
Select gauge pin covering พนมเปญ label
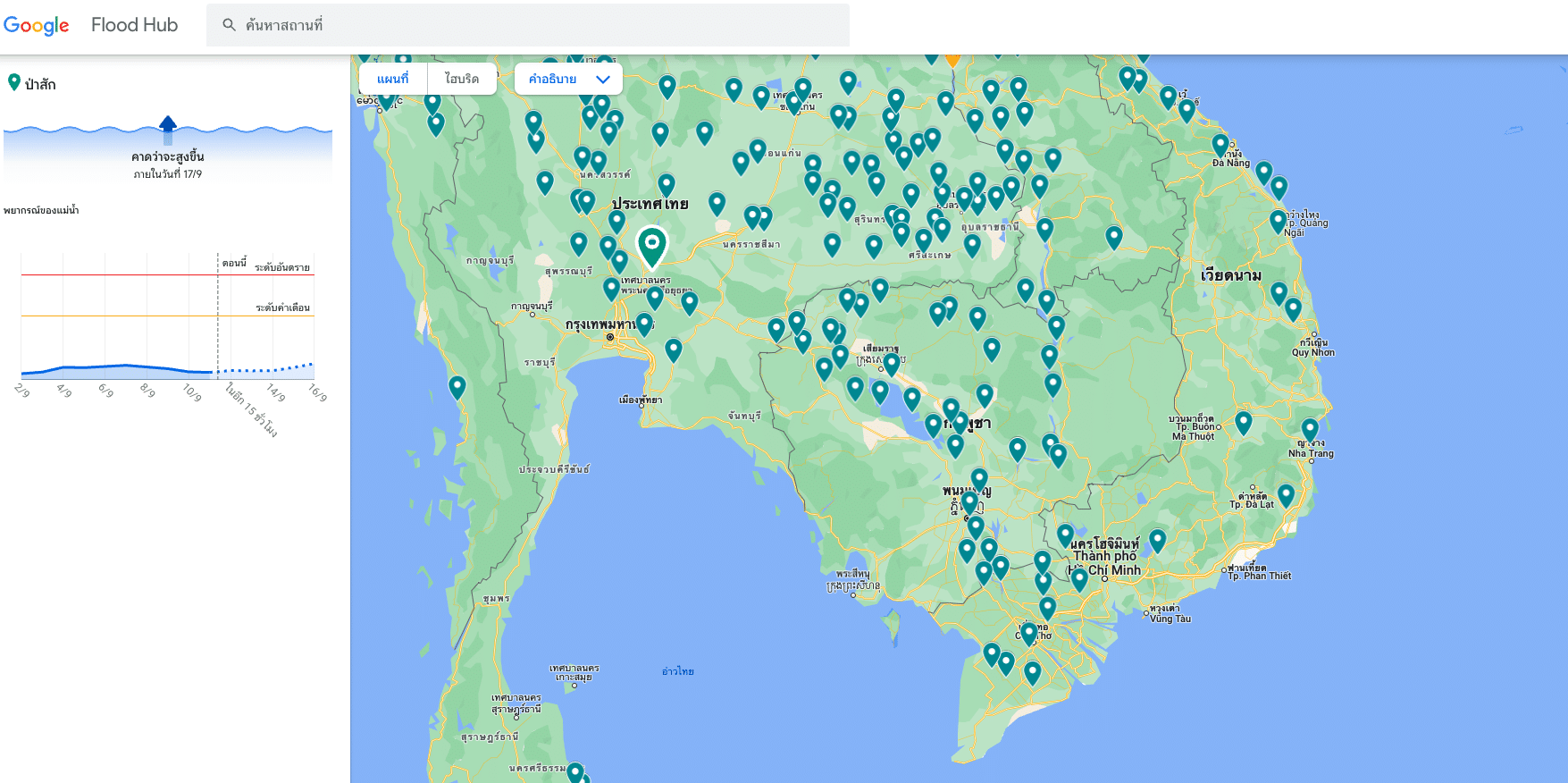(x=979, y=480)
